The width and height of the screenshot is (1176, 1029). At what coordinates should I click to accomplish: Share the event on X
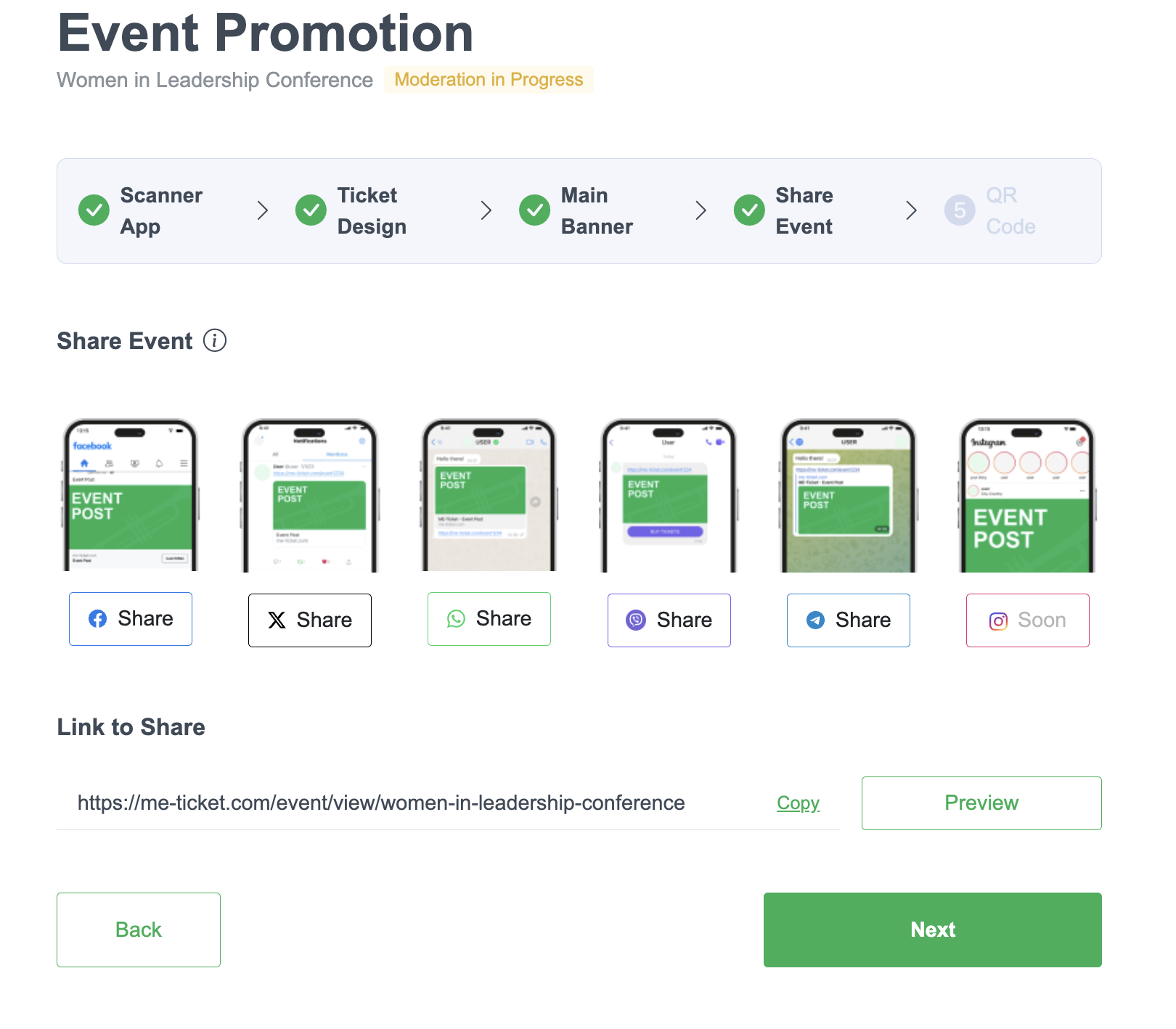tap(310, 620)
